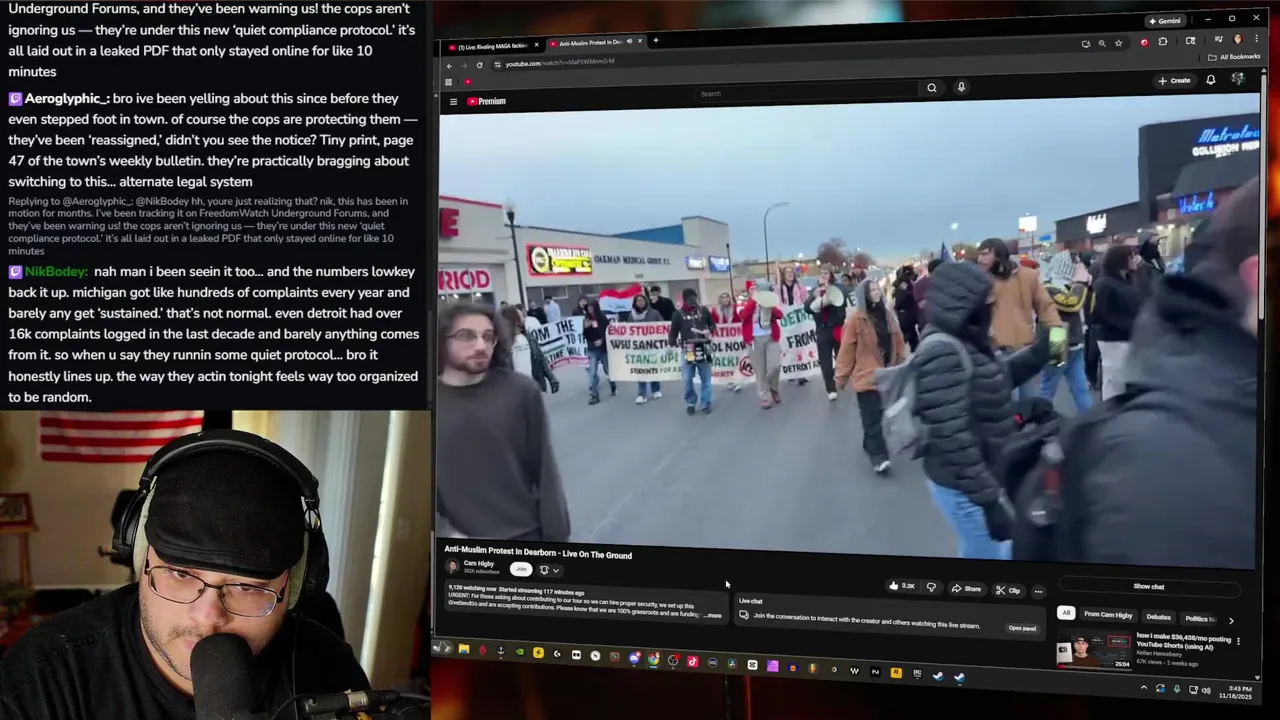Bookmark this page with the star icon
This screenshot has width=1280, height=720.
click(x=1118, y=43)
